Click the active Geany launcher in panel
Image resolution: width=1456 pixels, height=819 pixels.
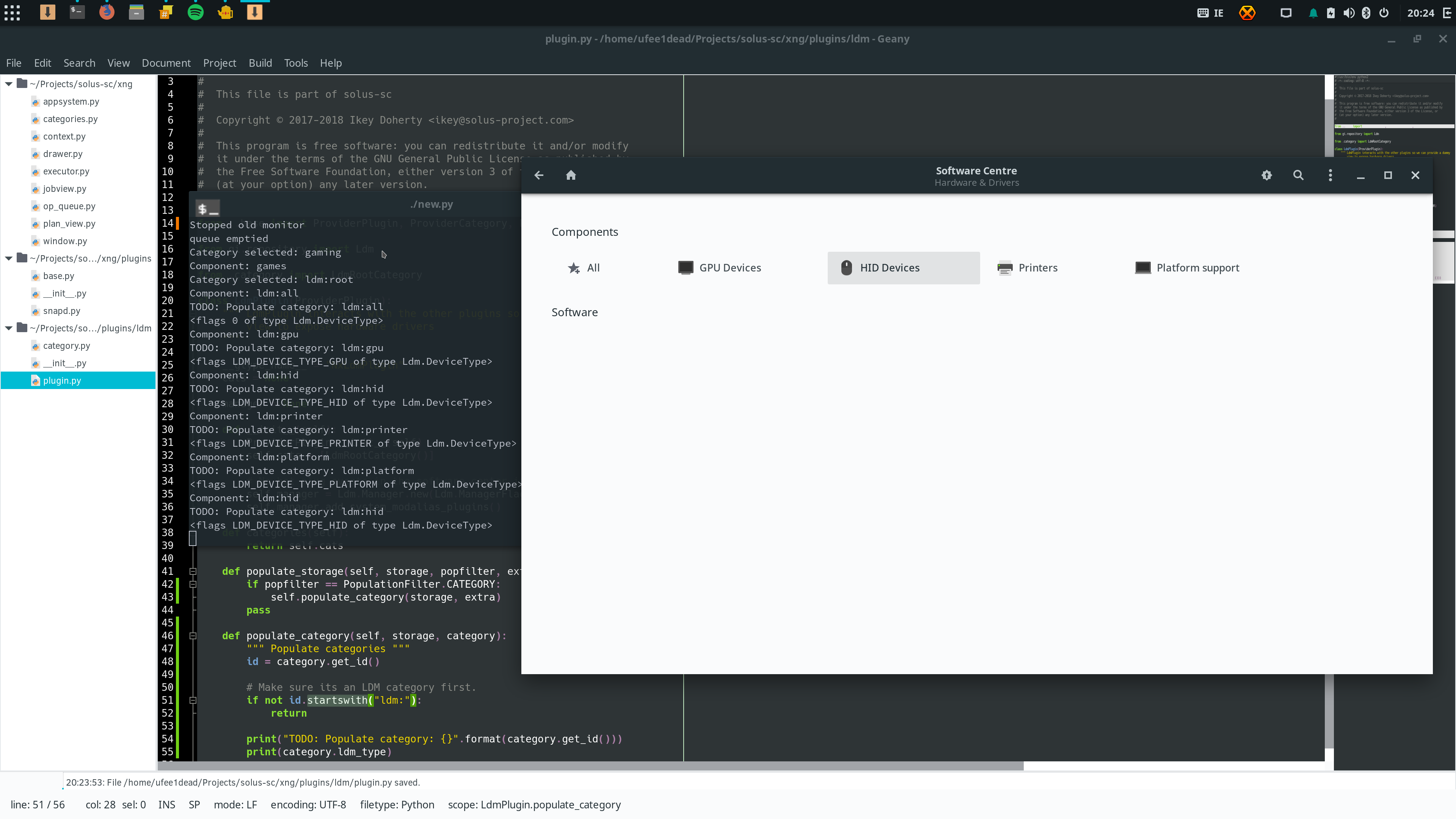[x=254, y=12]
